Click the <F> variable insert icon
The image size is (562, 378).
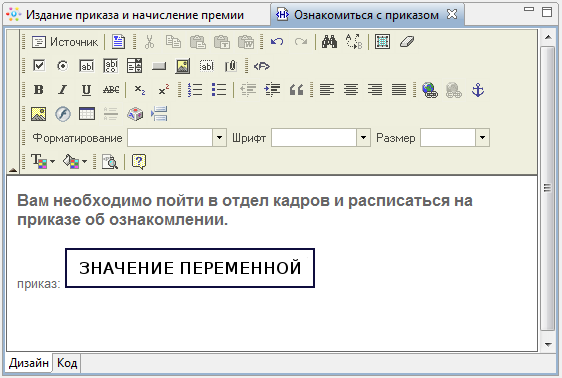(262, 66)
